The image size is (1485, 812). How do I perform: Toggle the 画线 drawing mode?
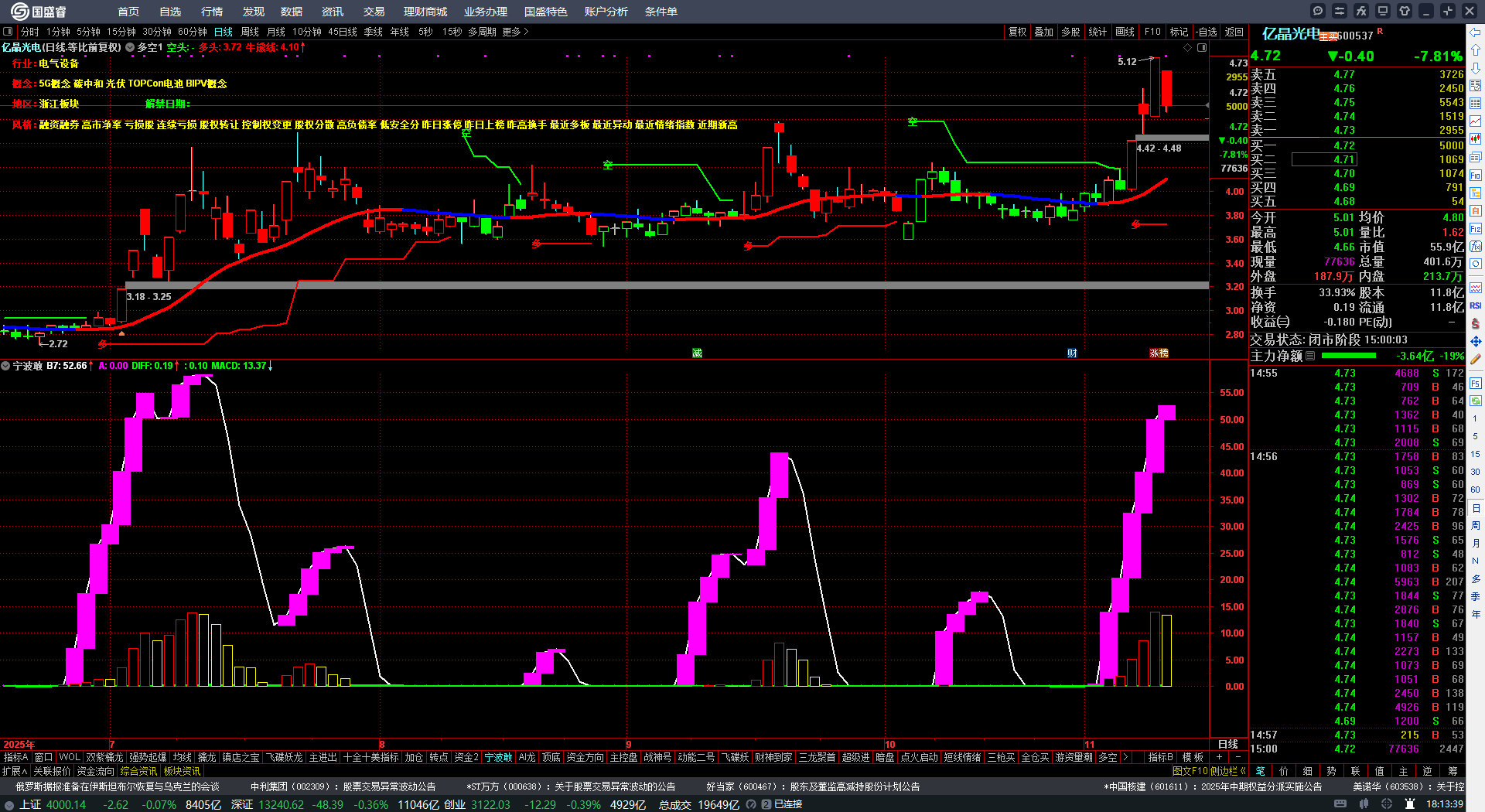tap(1125, 32)
